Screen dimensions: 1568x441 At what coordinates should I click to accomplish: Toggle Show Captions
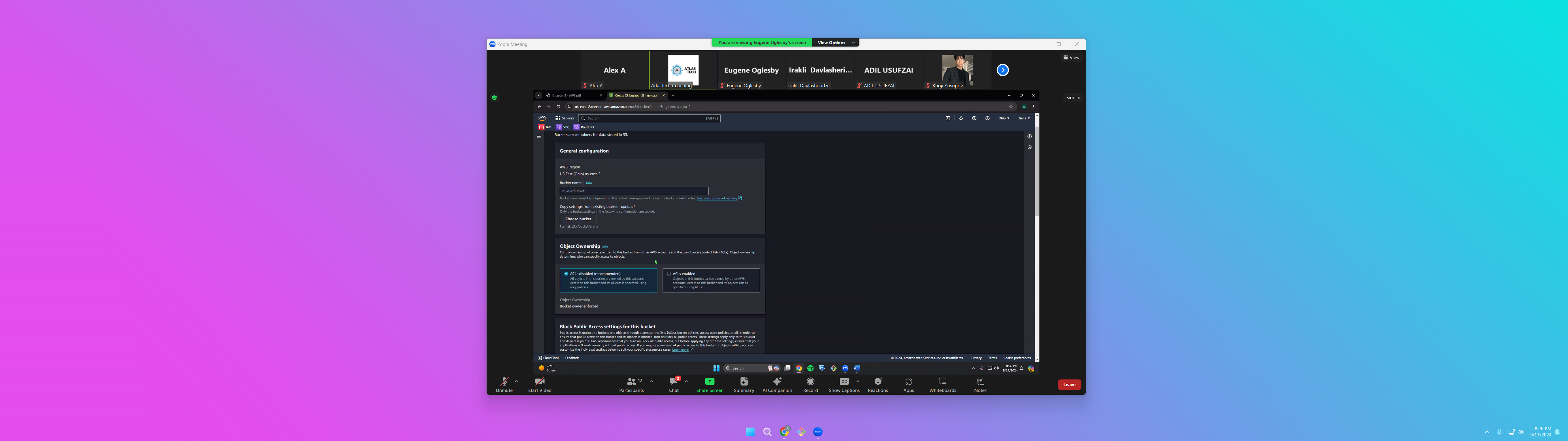844,382
